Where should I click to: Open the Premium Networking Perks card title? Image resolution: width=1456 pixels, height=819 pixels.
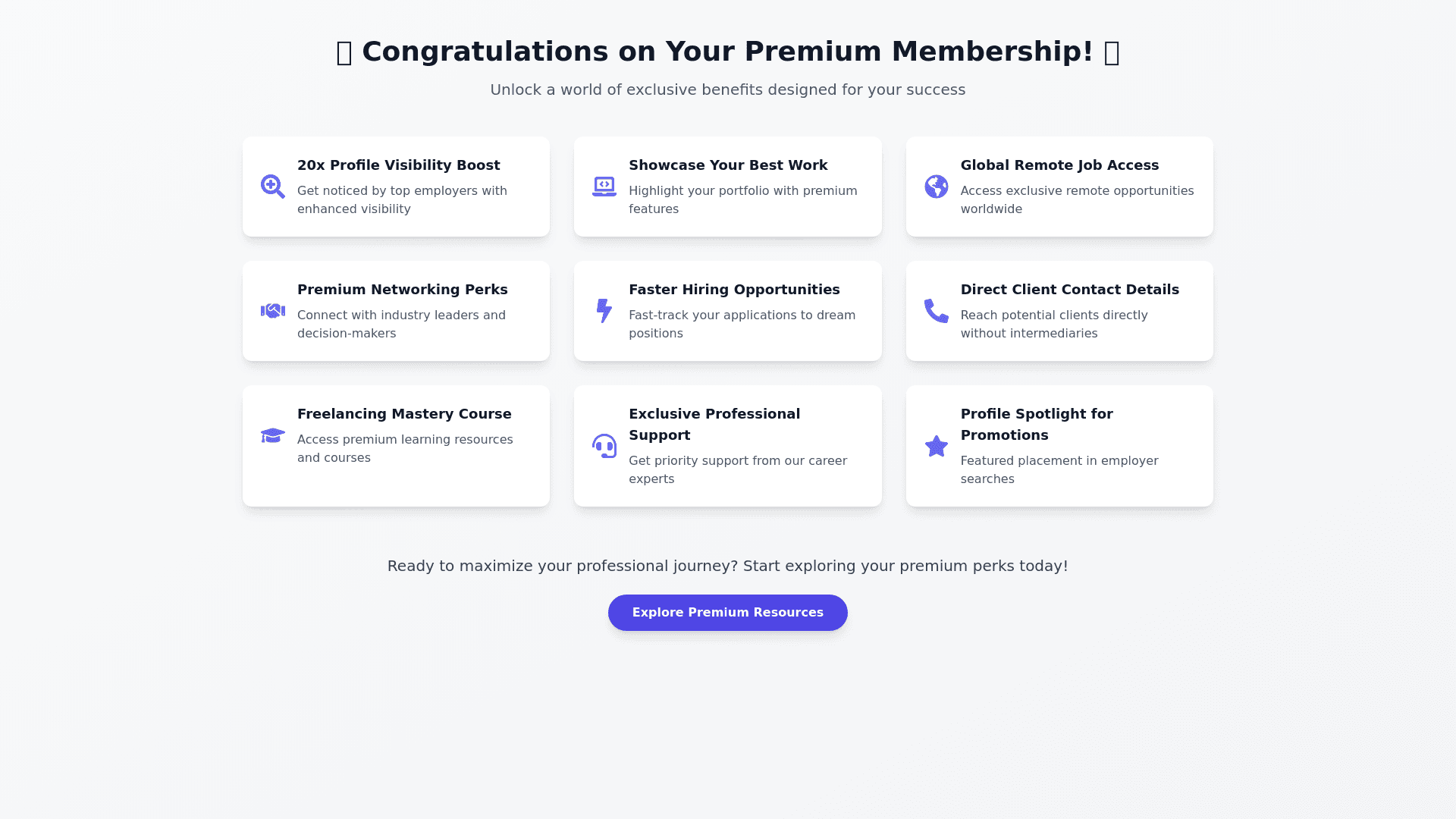click(x=402, y=290)
